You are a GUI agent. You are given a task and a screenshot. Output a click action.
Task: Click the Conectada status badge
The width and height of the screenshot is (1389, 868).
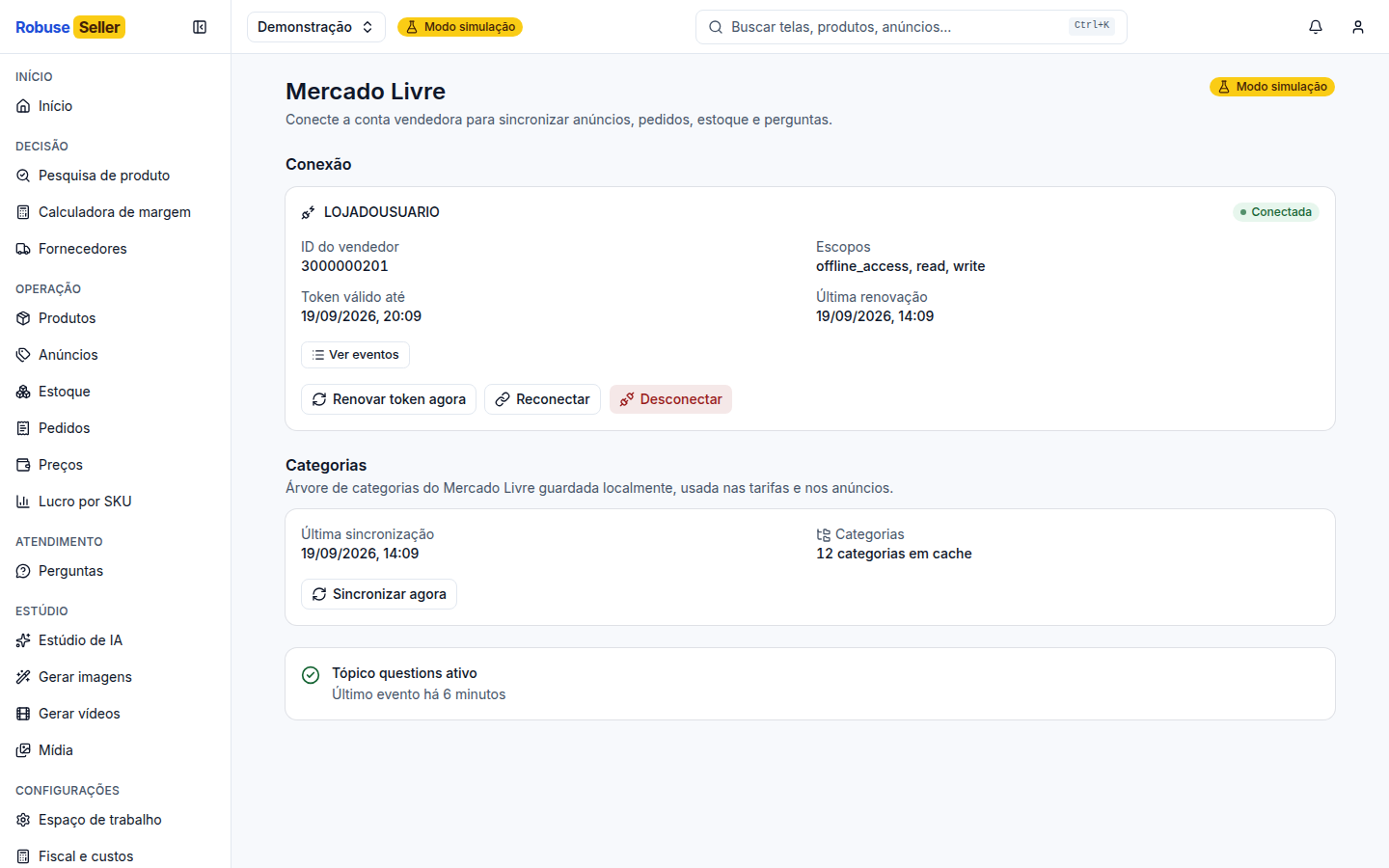point(1276,212)
